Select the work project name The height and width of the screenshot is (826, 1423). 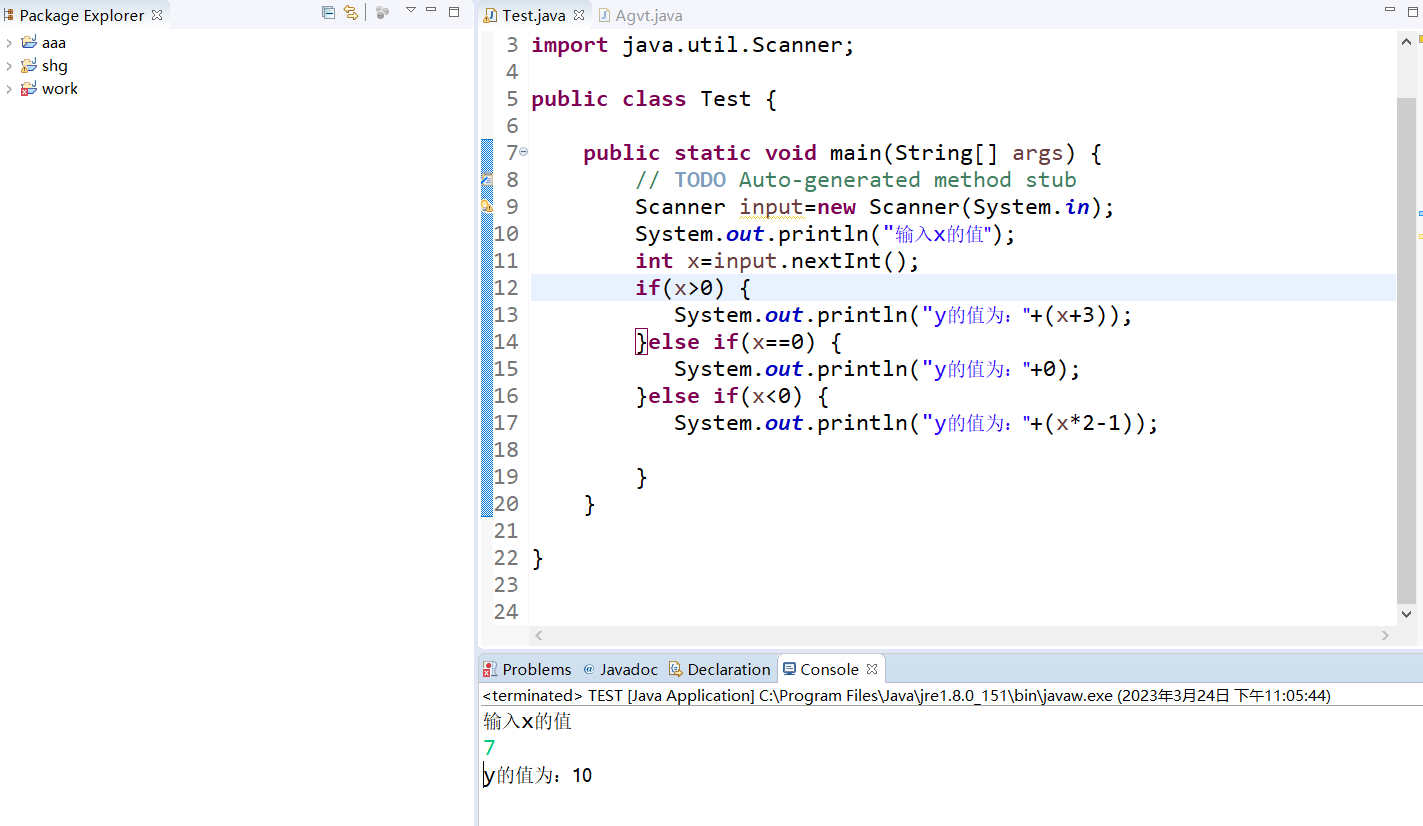(x=60, y=89)
